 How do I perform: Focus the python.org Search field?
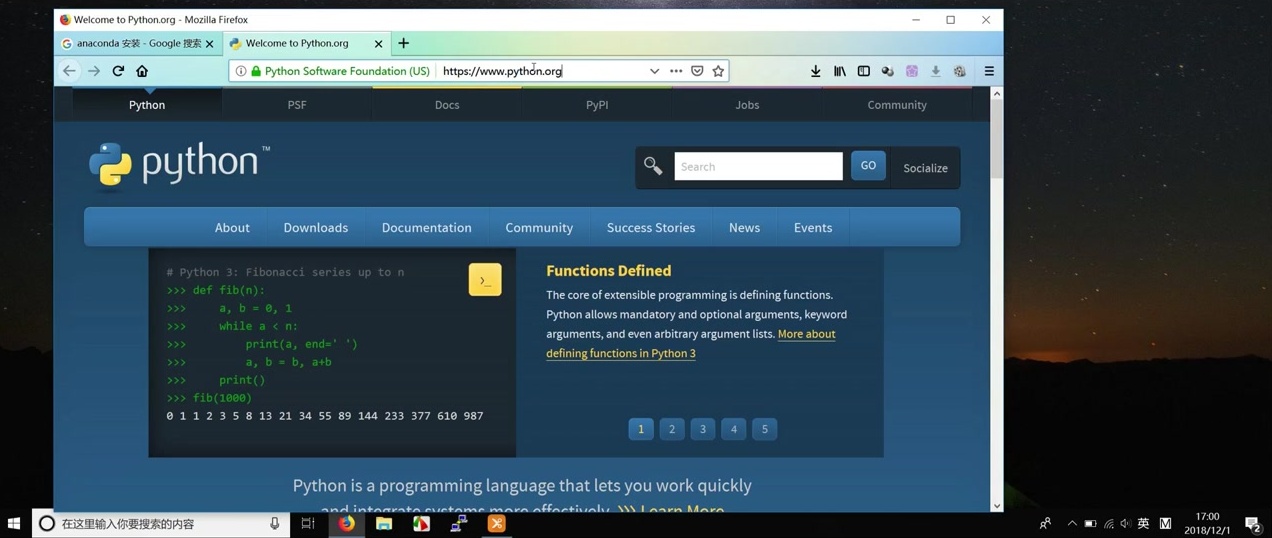[758, 166]
